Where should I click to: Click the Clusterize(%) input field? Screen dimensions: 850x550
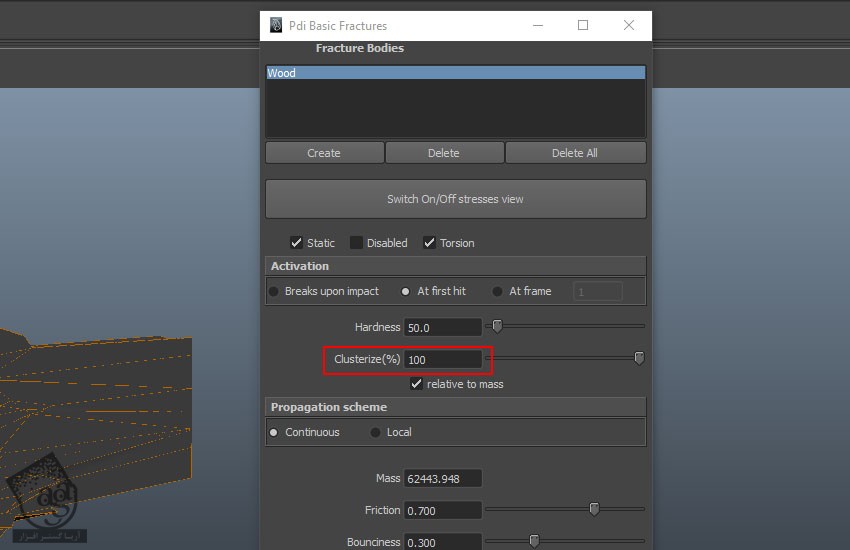(x=443, y=359)
